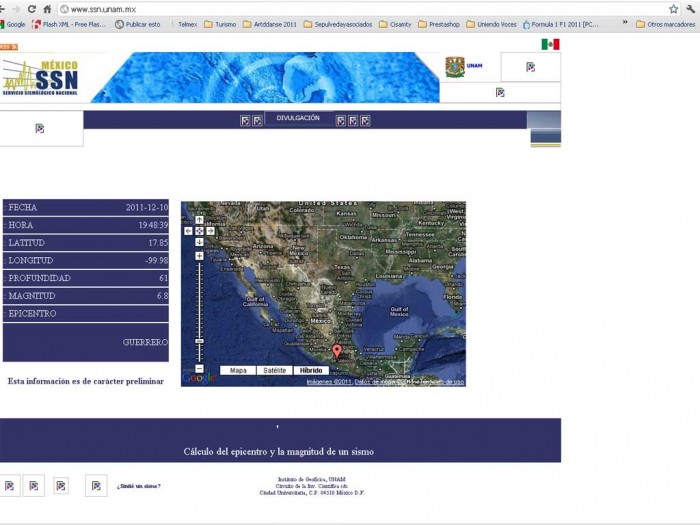Click the LATITUD value 17.85
The image size is (700, 525).
coord(158,243)
